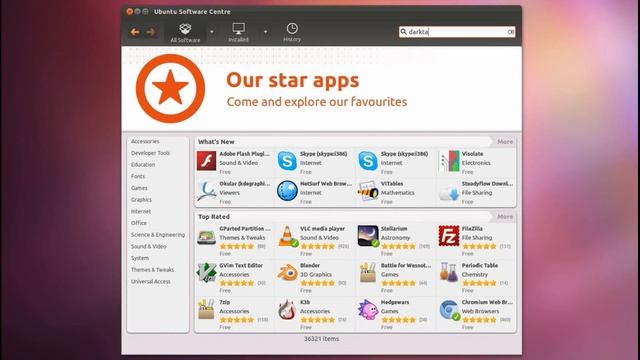
Task: Open the GVim Text Editor icon
Action: [207, 272]
